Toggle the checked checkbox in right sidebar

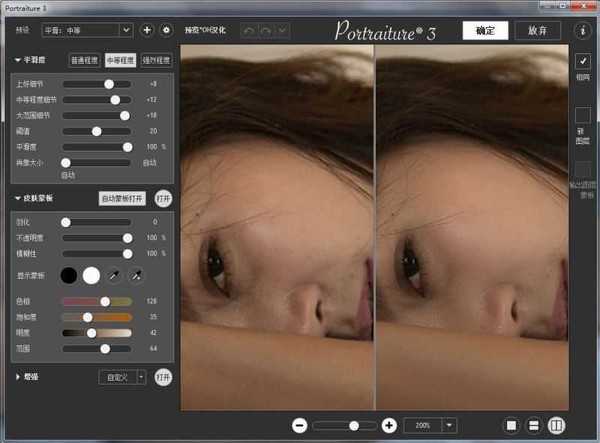click(582, 62)
